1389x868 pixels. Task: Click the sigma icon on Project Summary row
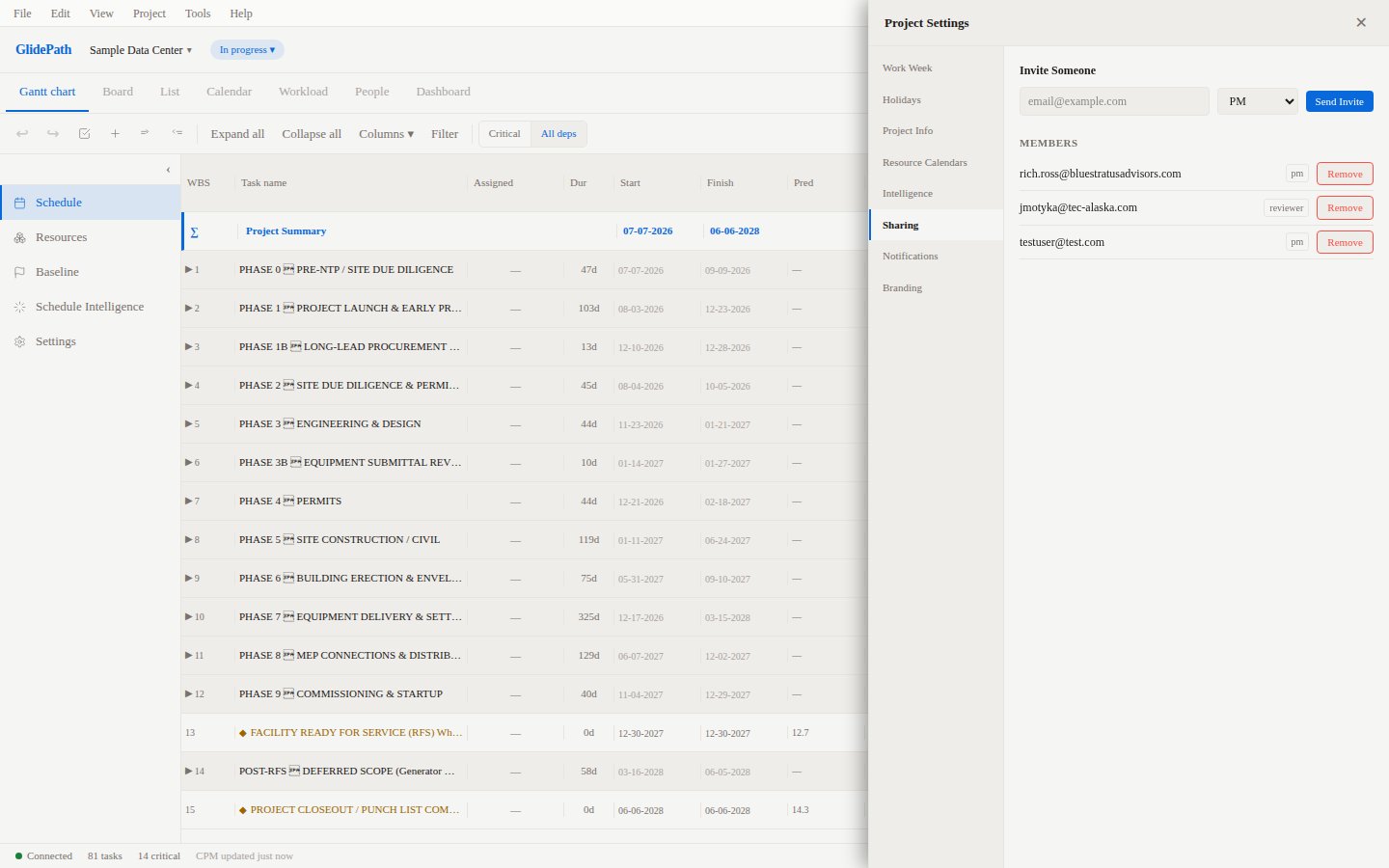(194, 231)
